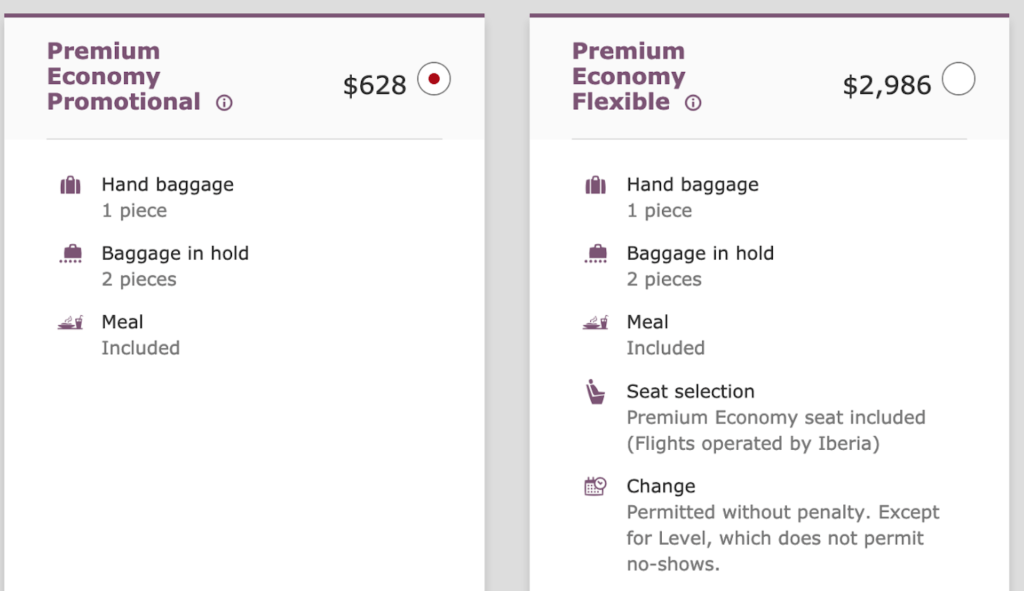The height and width of the screenshot is (591, 1024).
Task: Click the meal icon in Flexible fare
Action: [595, 322]
